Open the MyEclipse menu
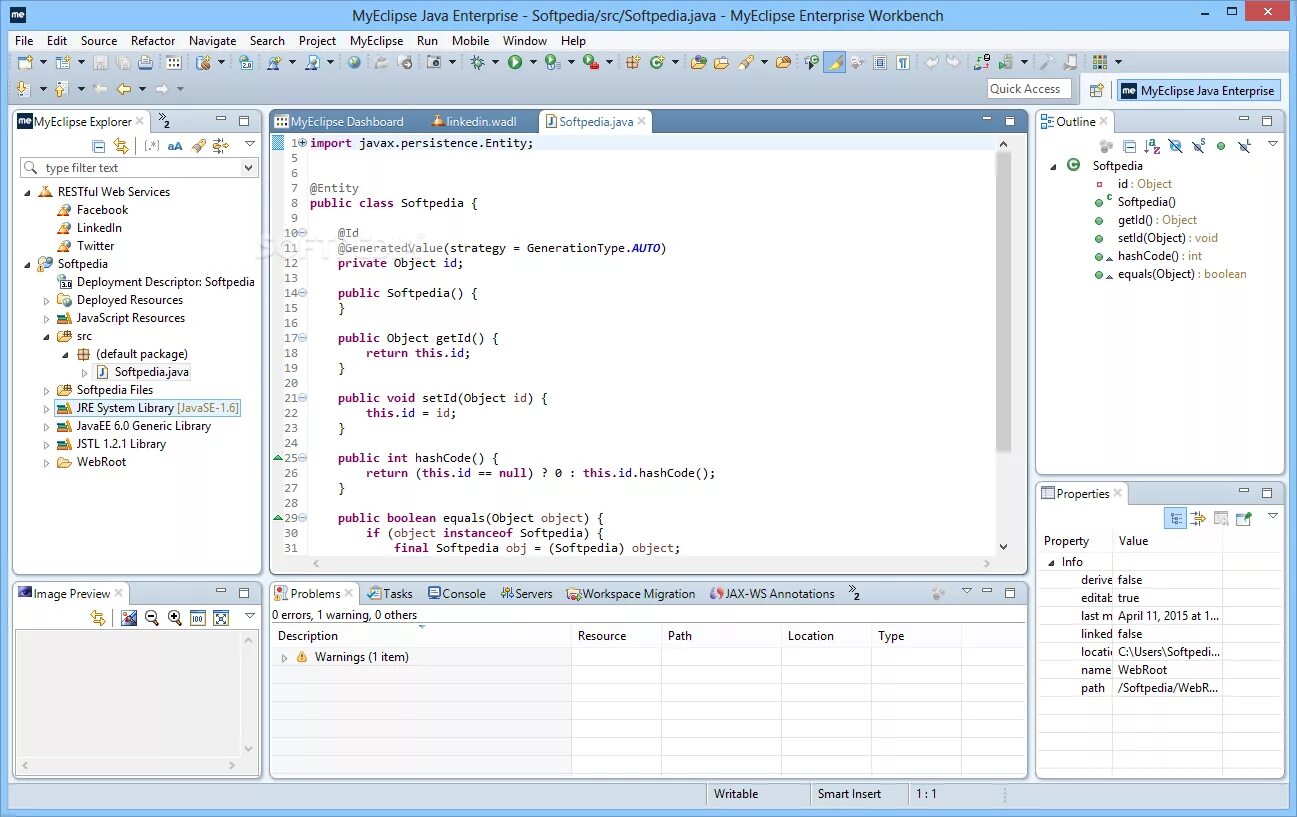This screenshot has height=817, width=1297. (x=376, y=41)
